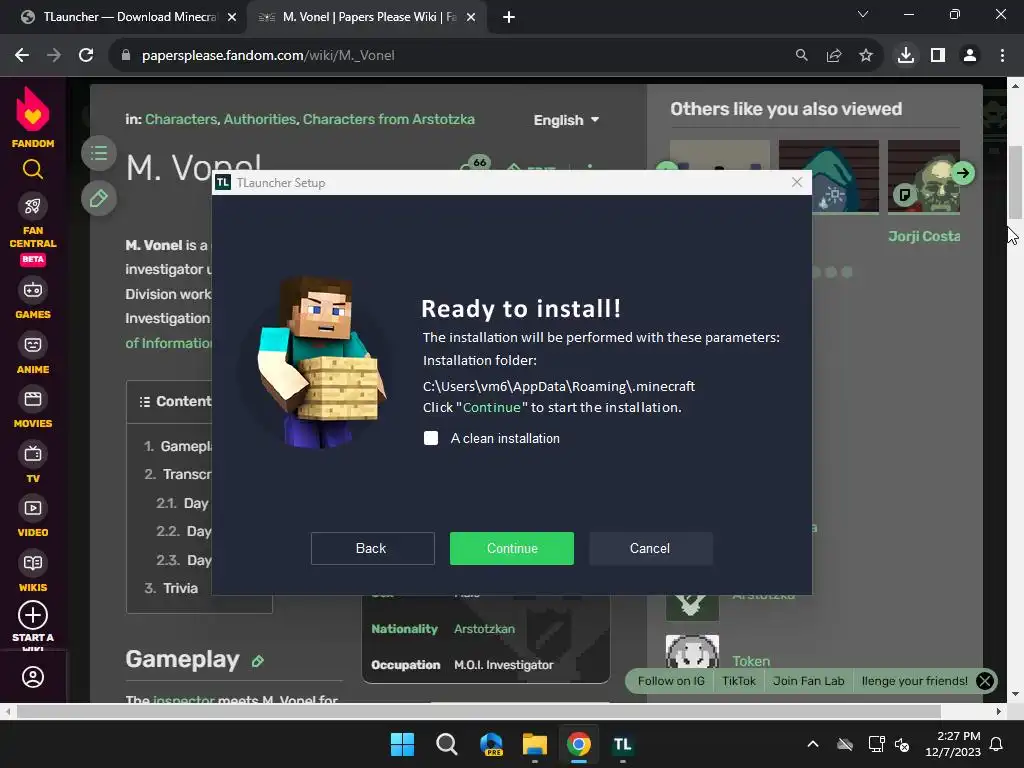The height and width of the screenshot is (768, 1024).
Task: Click the TLauncher icon in the taskbar
Action: [x=622, y=744]
